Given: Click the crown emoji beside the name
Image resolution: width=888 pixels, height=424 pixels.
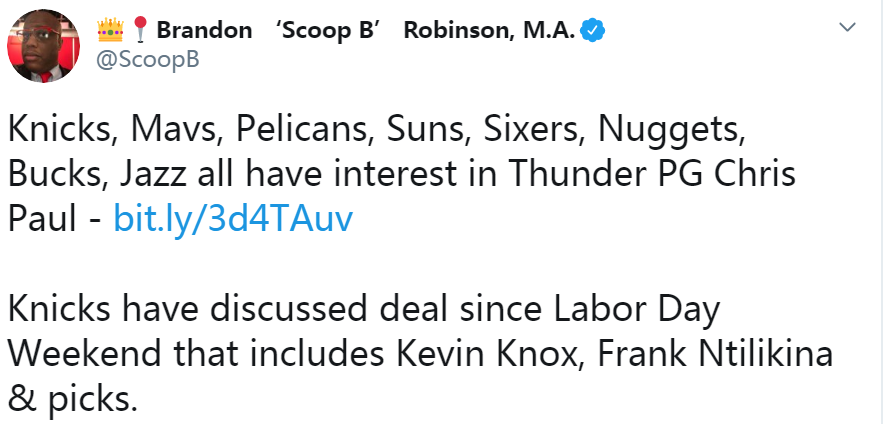Looking at the screenshot, I should (x=110, y=30).
